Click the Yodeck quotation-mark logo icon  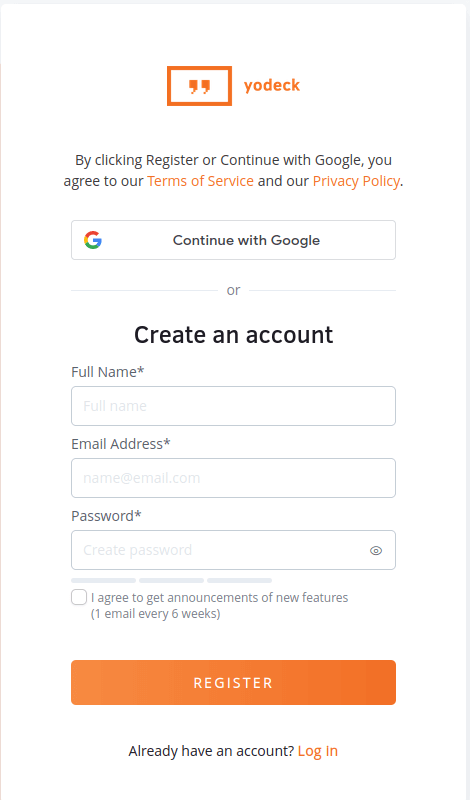click(x=200, y=86)
